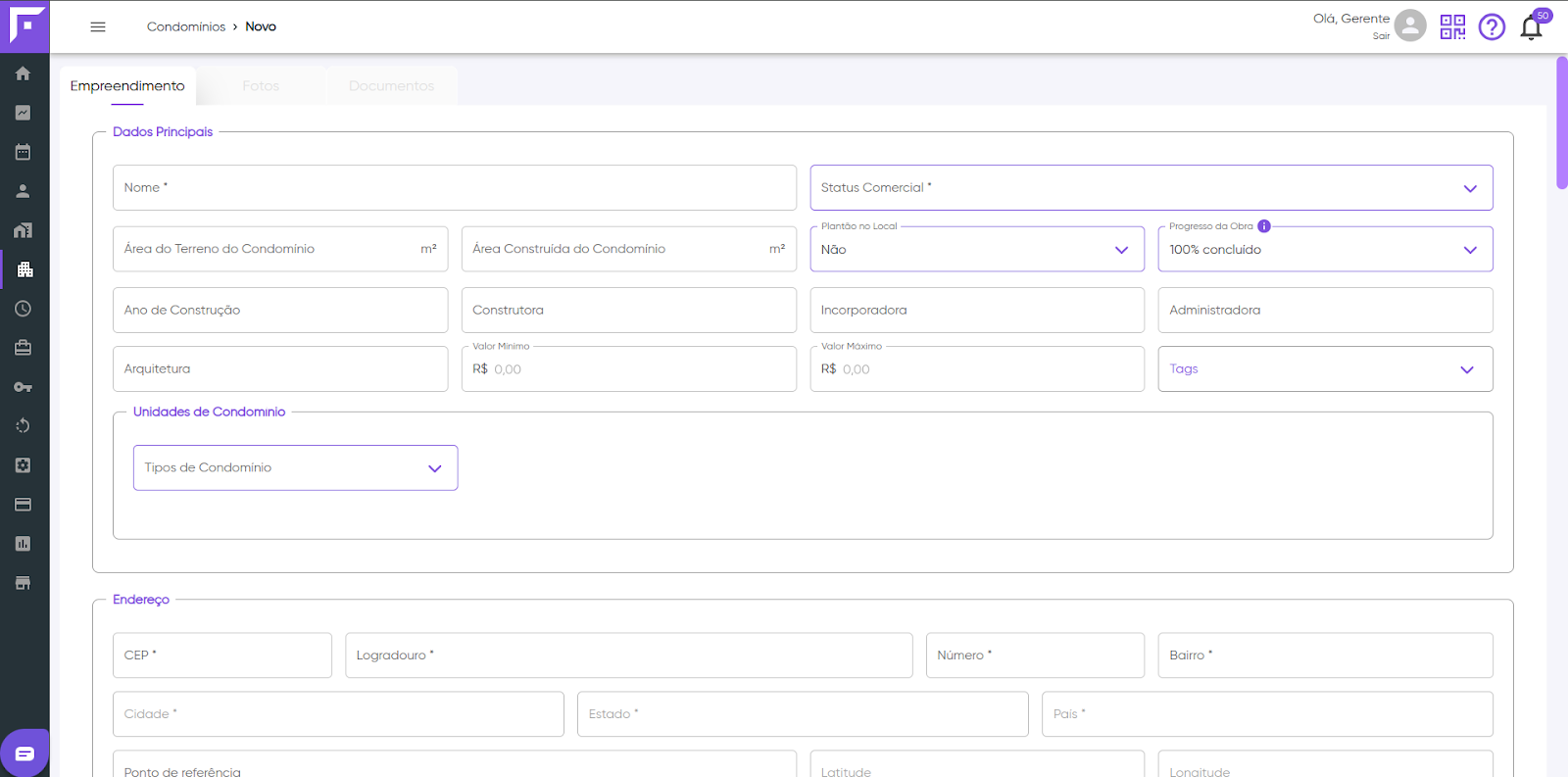Open the circular refresh sidebar icon
This screenshot has width=1568, height=777.
click(23, 426)
